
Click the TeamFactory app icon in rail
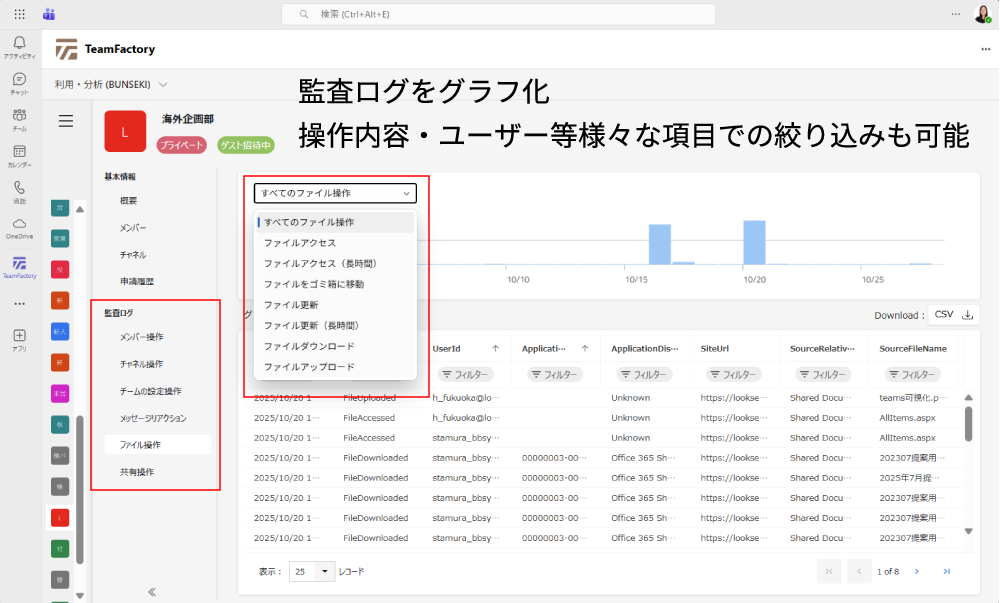(19, 264)
